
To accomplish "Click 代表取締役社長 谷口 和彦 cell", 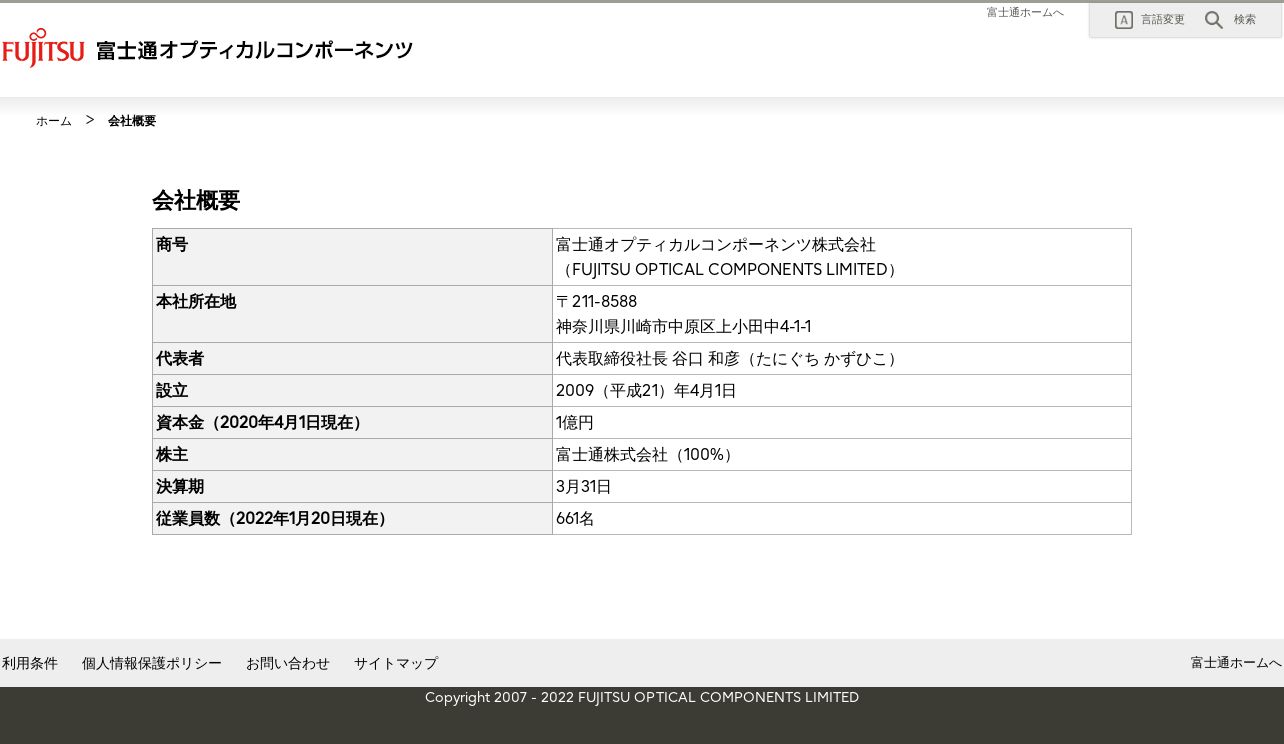I will pos(842,359).
